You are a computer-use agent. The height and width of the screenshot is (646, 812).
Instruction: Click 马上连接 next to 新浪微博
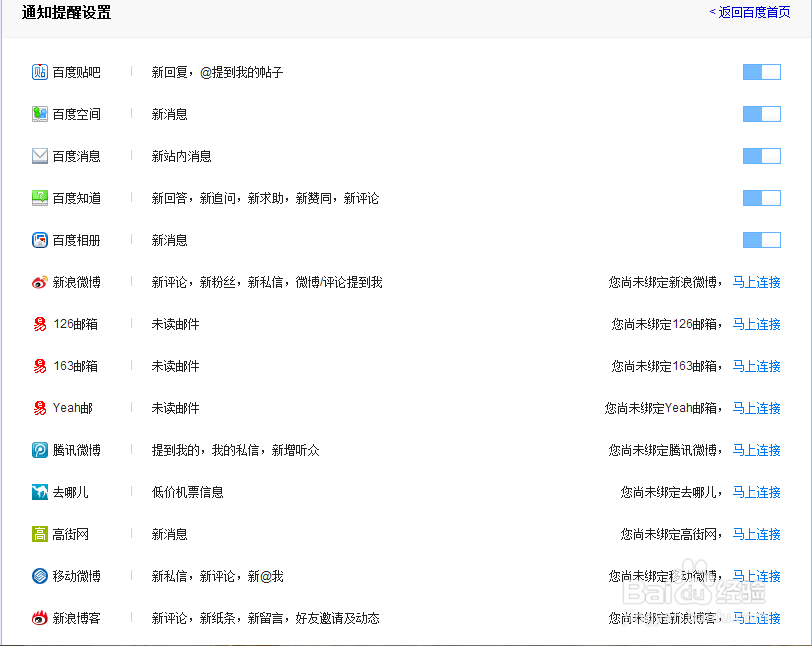coord(757,282)
